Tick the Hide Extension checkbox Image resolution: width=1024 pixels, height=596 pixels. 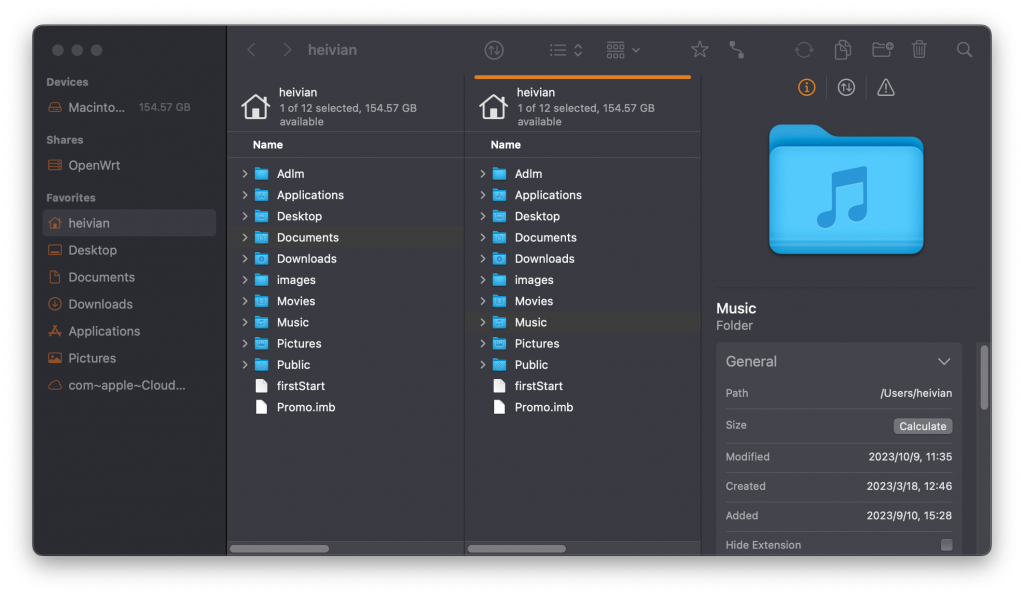pos(946,545)
